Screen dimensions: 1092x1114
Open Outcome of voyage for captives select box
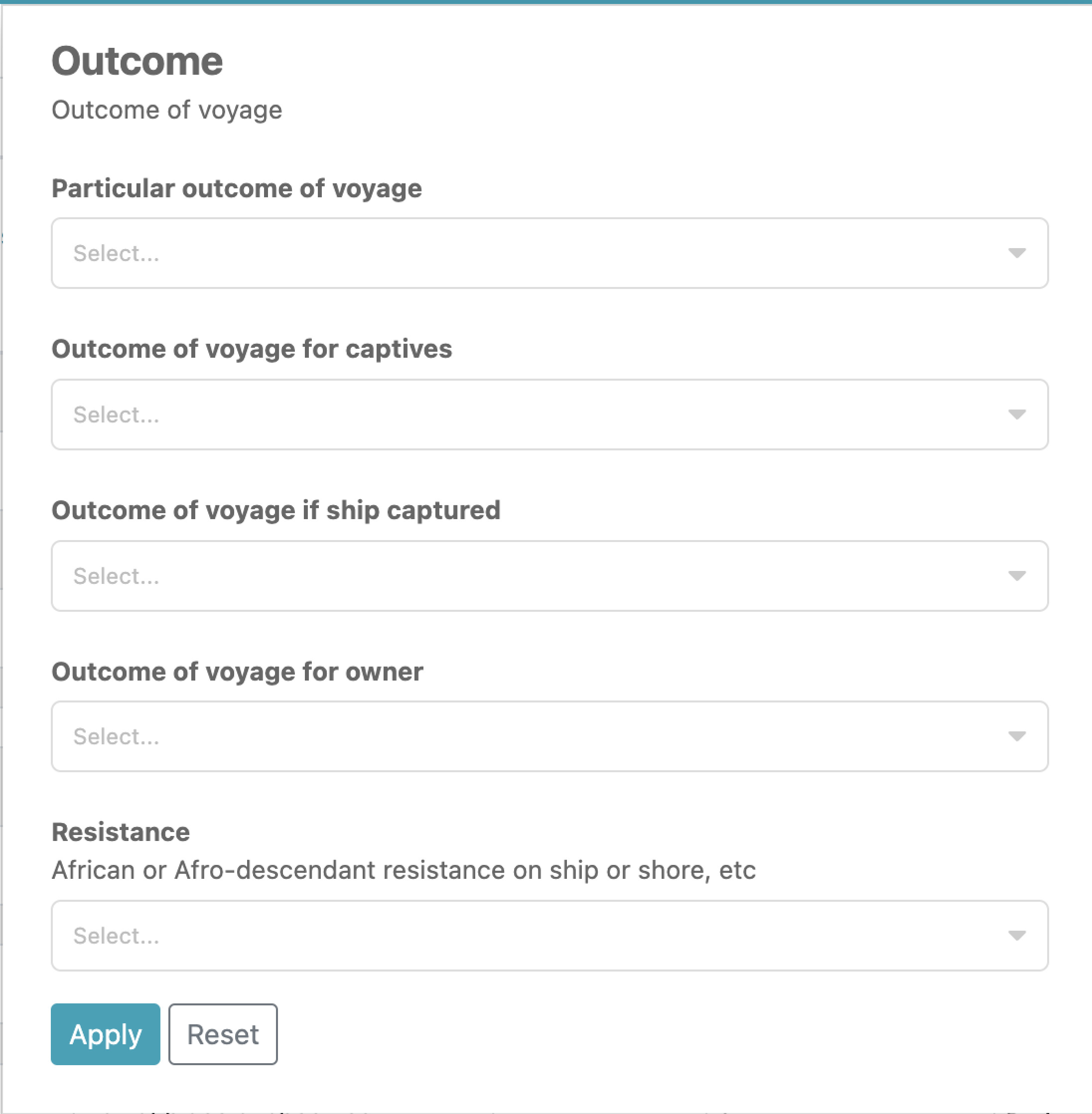click(516, 414)
